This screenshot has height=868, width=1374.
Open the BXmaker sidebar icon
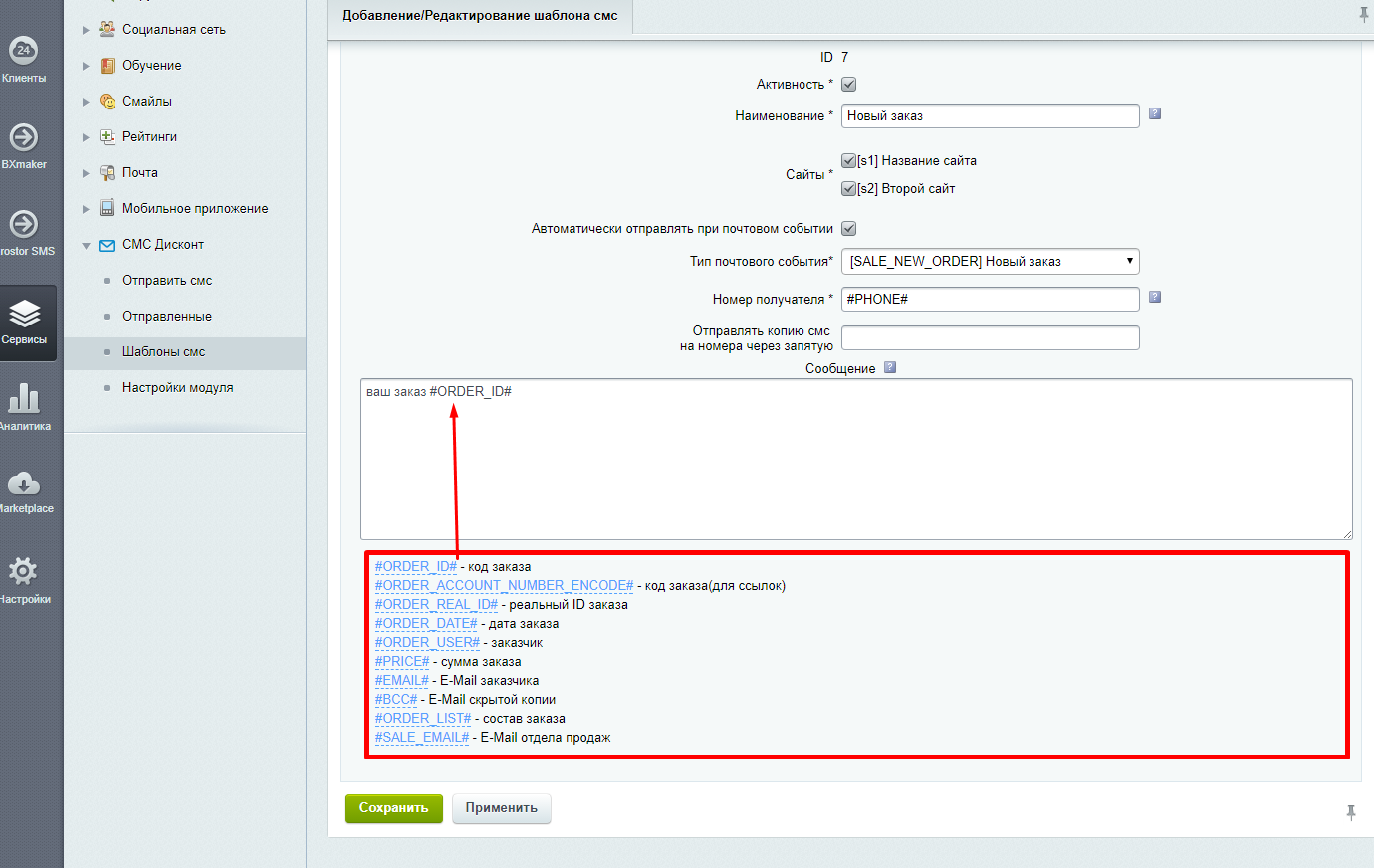tap(24, 145)
